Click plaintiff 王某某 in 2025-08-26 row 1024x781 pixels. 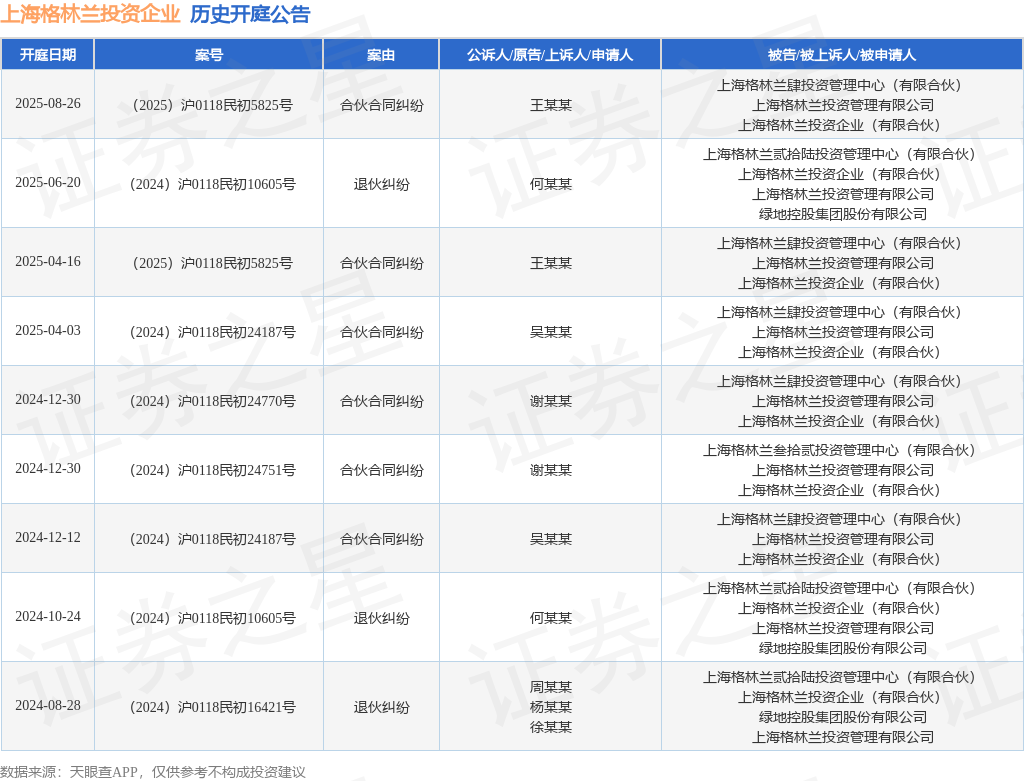pyautogui.click(x=551, y=105)
